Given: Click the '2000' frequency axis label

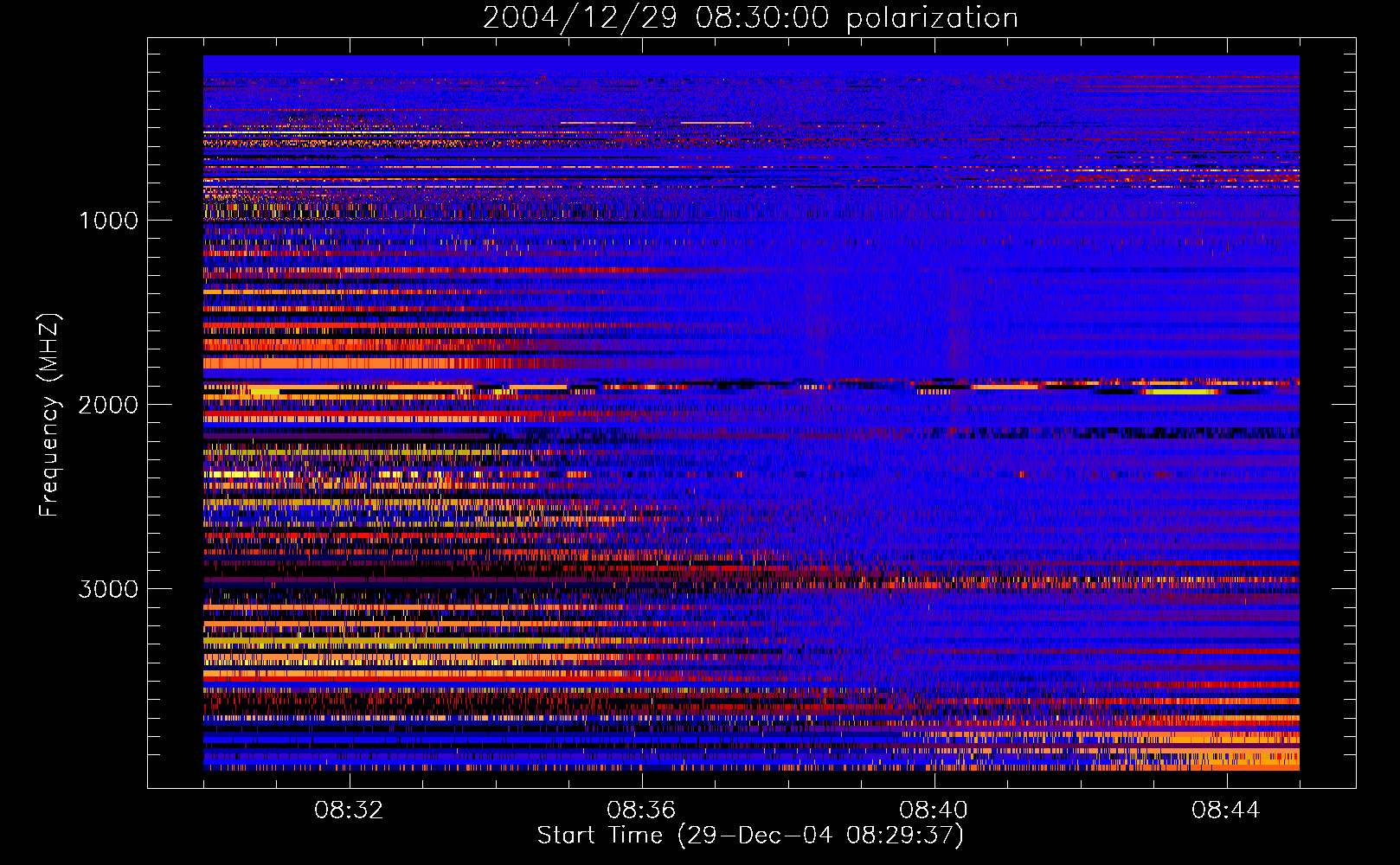Looking at the screenshot, I should [108, 405].
